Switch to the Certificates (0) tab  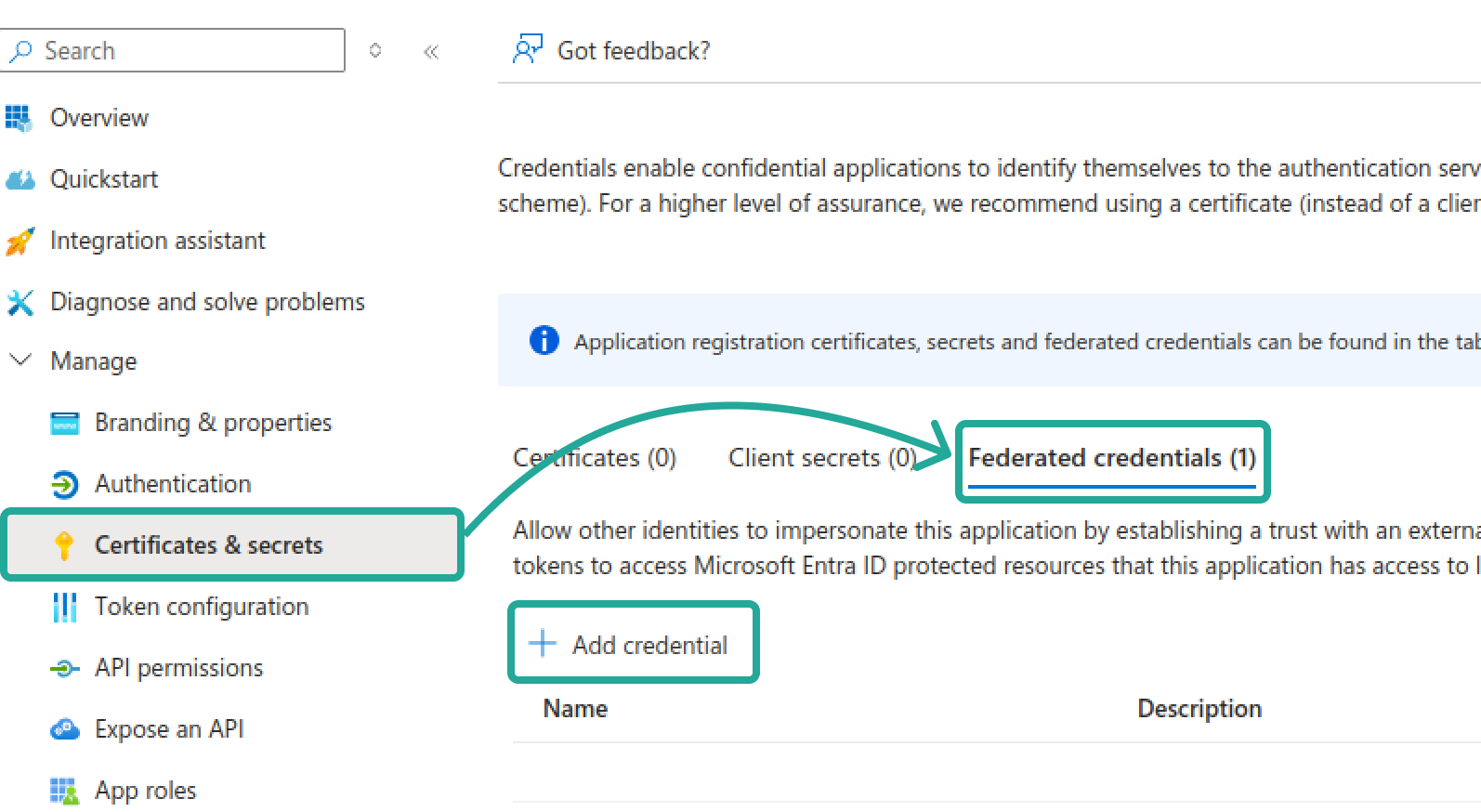pos(595,458)
